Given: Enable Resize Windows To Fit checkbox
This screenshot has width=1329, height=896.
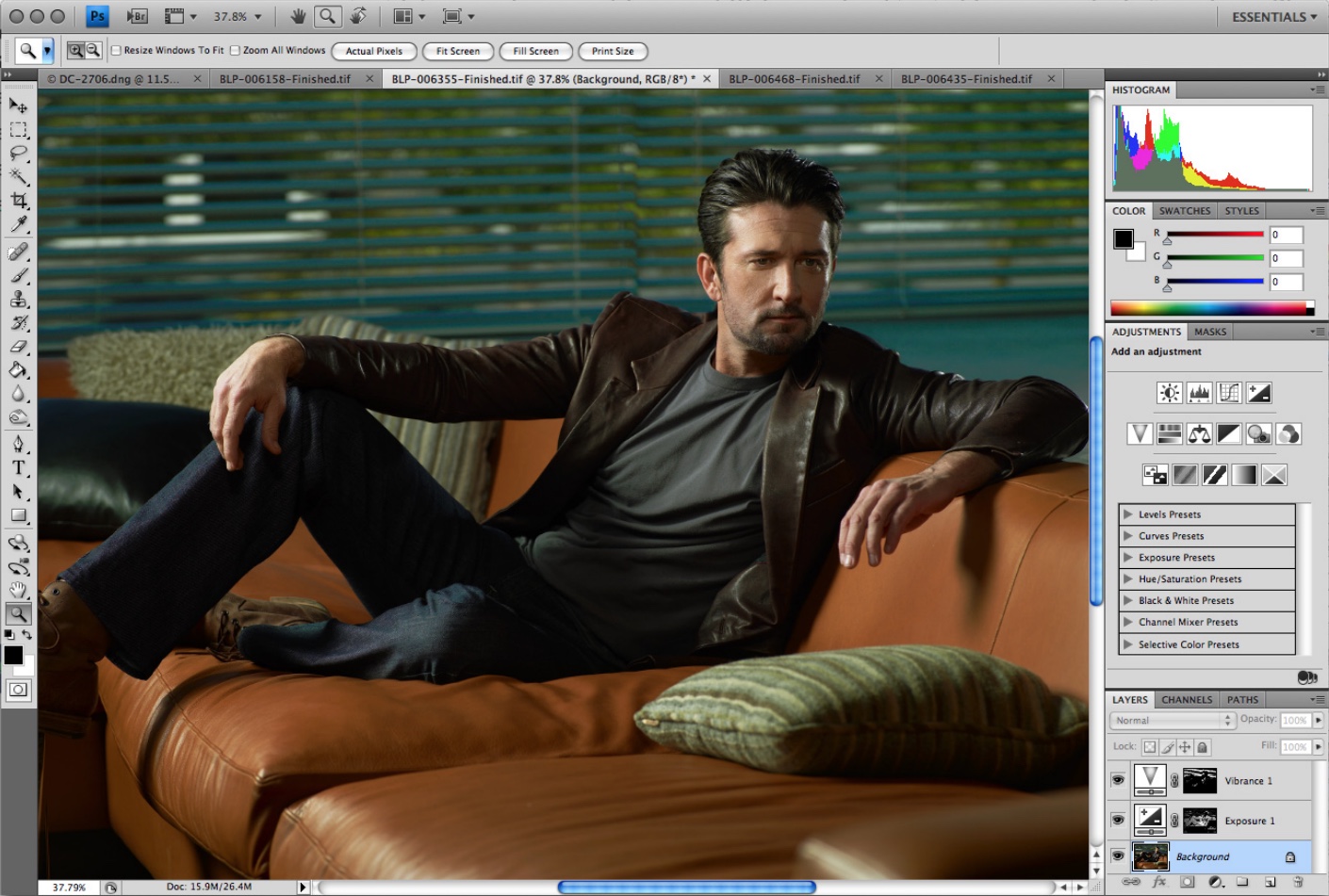Looking at the screenshot, I should click(116, 51).
